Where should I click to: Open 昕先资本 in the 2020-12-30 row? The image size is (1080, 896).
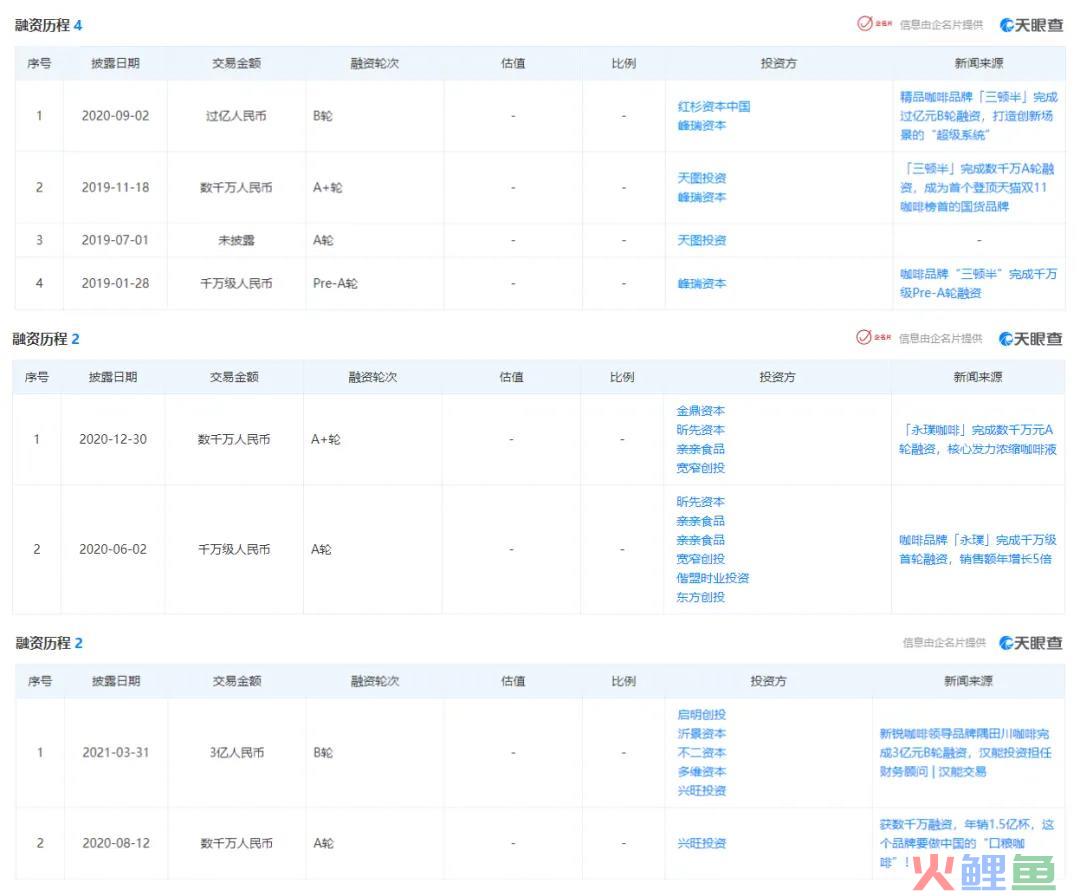[700, 430]
